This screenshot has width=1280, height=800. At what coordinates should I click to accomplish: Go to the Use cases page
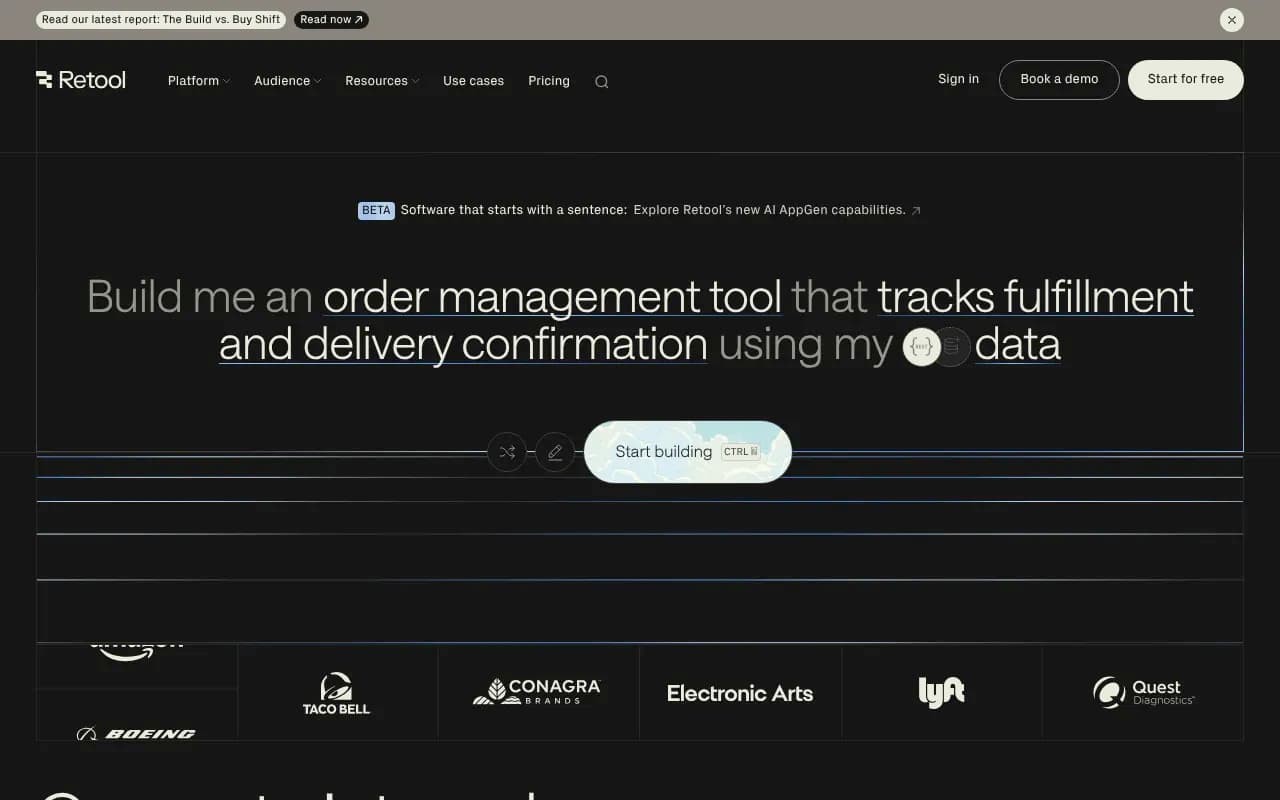tap(473, 81)
